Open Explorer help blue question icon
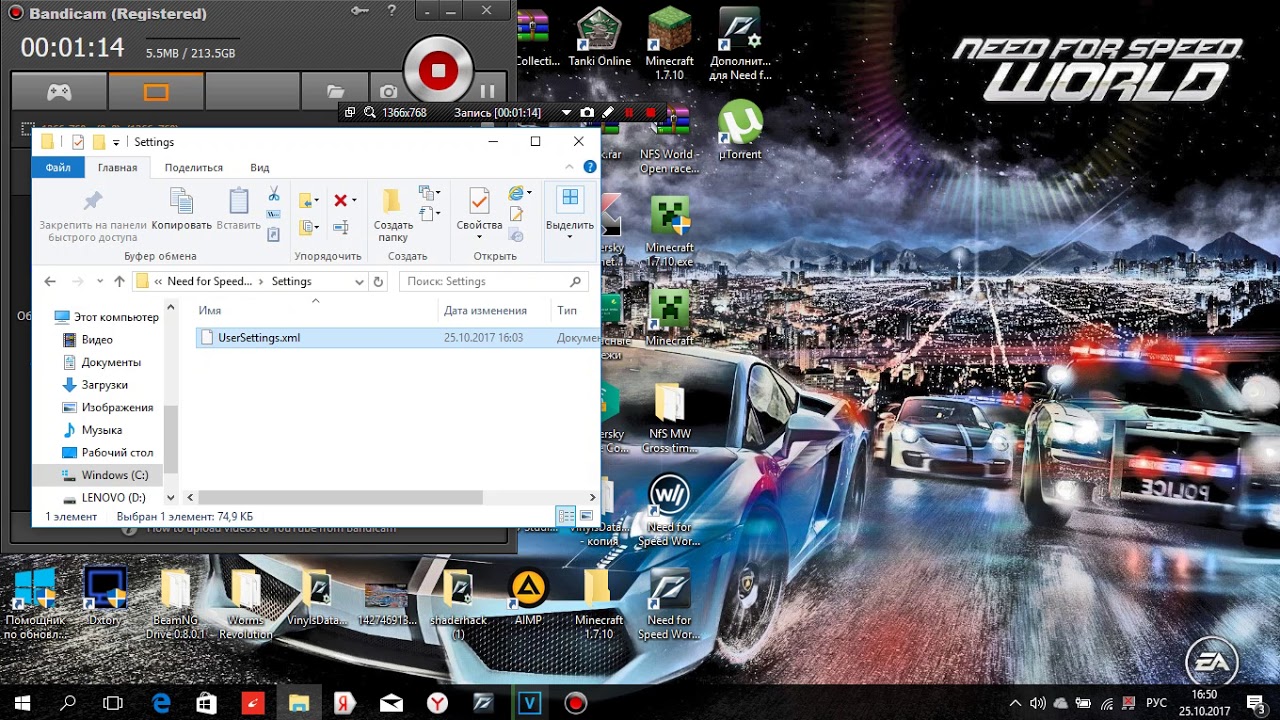Viewport: 1280px width, 720px height. pos(590,167)
